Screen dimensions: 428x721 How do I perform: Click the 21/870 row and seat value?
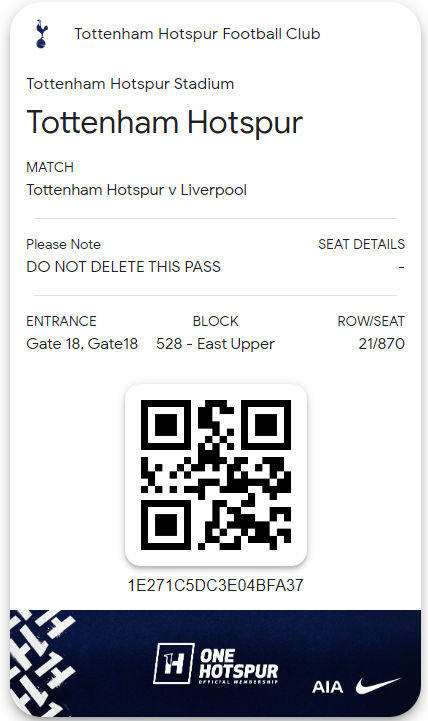coord(382,343)
